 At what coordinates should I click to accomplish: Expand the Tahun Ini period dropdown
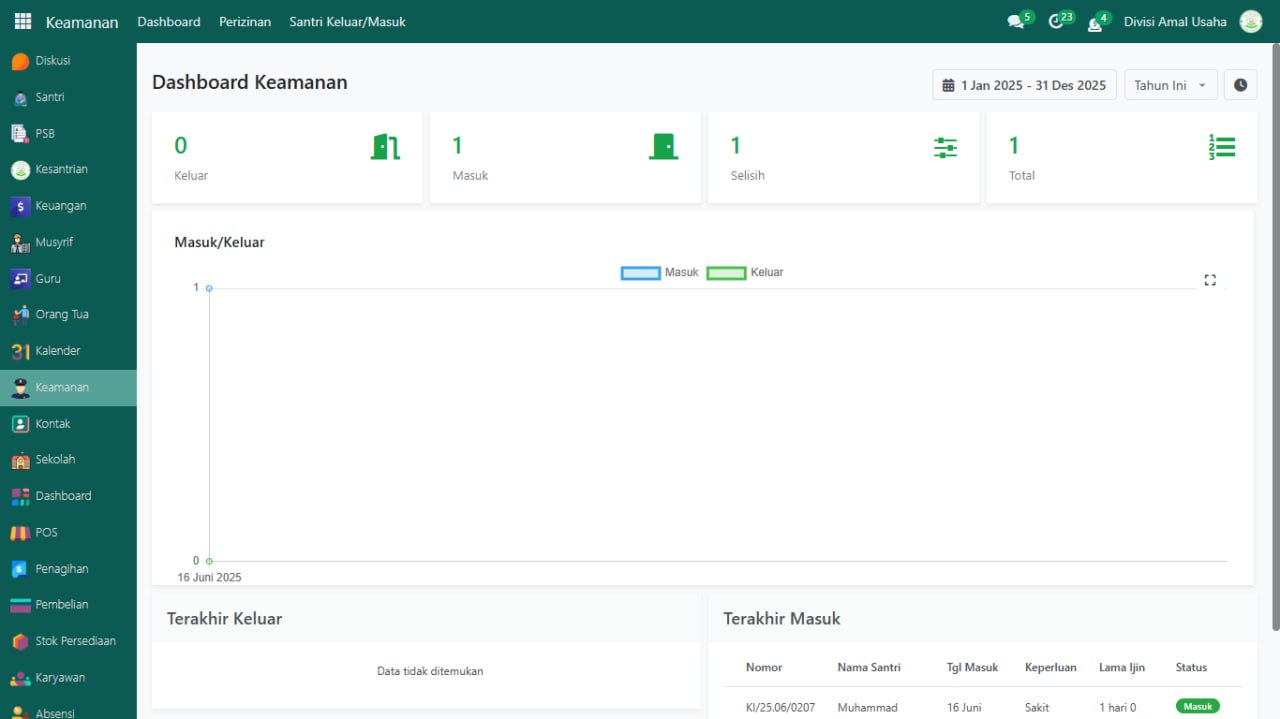point(1170,85)
